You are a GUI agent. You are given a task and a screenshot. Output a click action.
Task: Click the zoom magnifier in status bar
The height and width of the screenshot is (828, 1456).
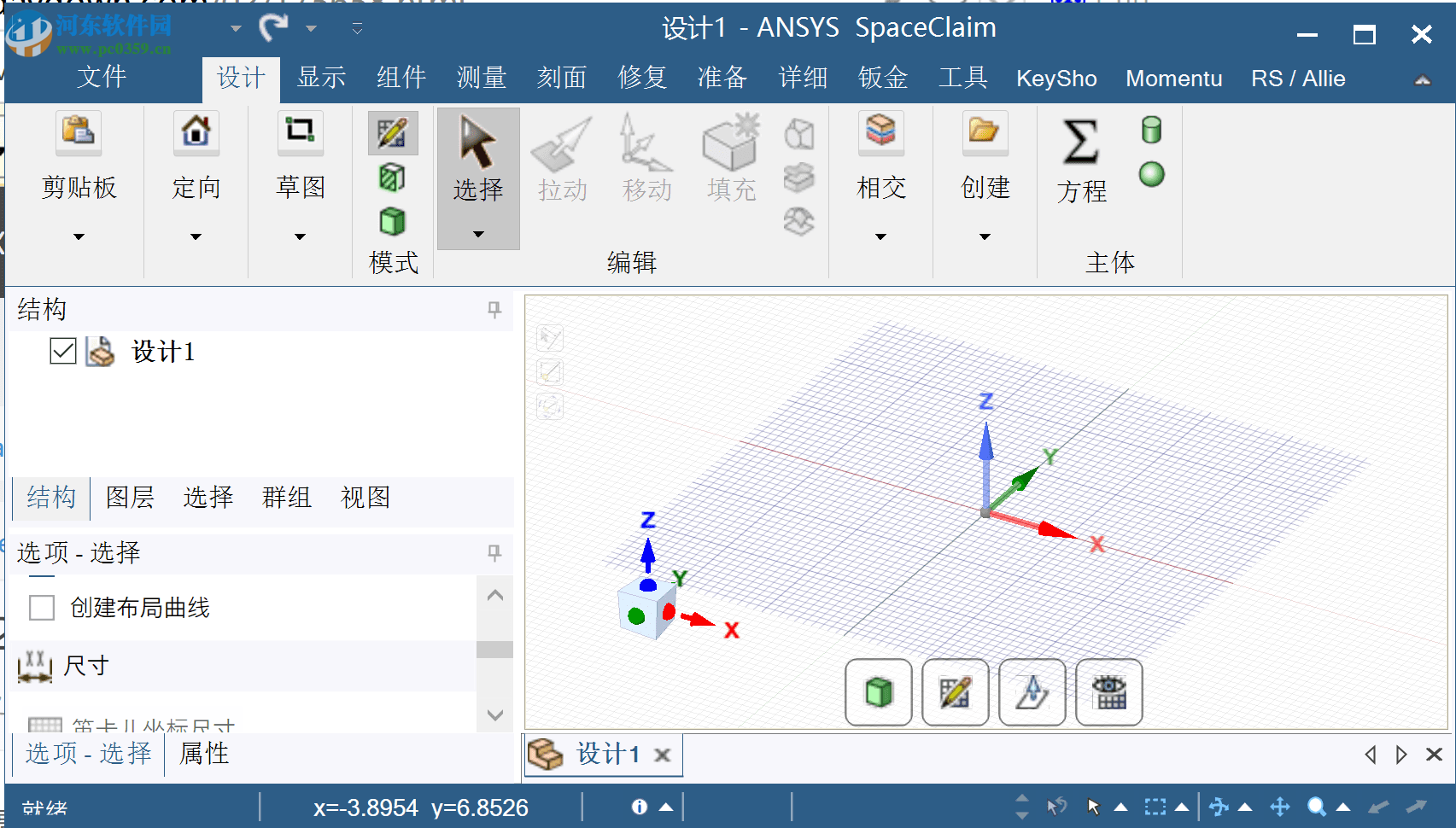[x=1317, y=807]
